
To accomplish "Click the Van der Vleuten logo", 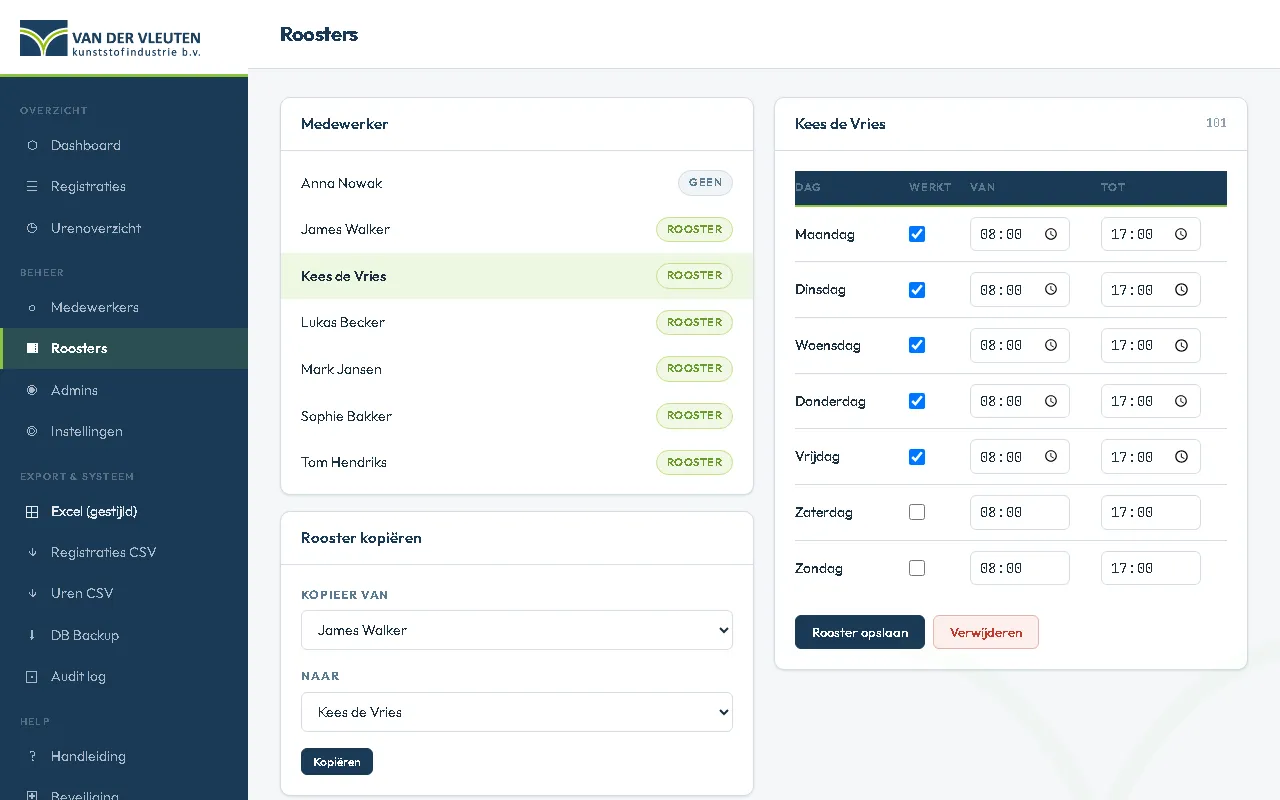I will pyautogui.click(x=110, y=38).
